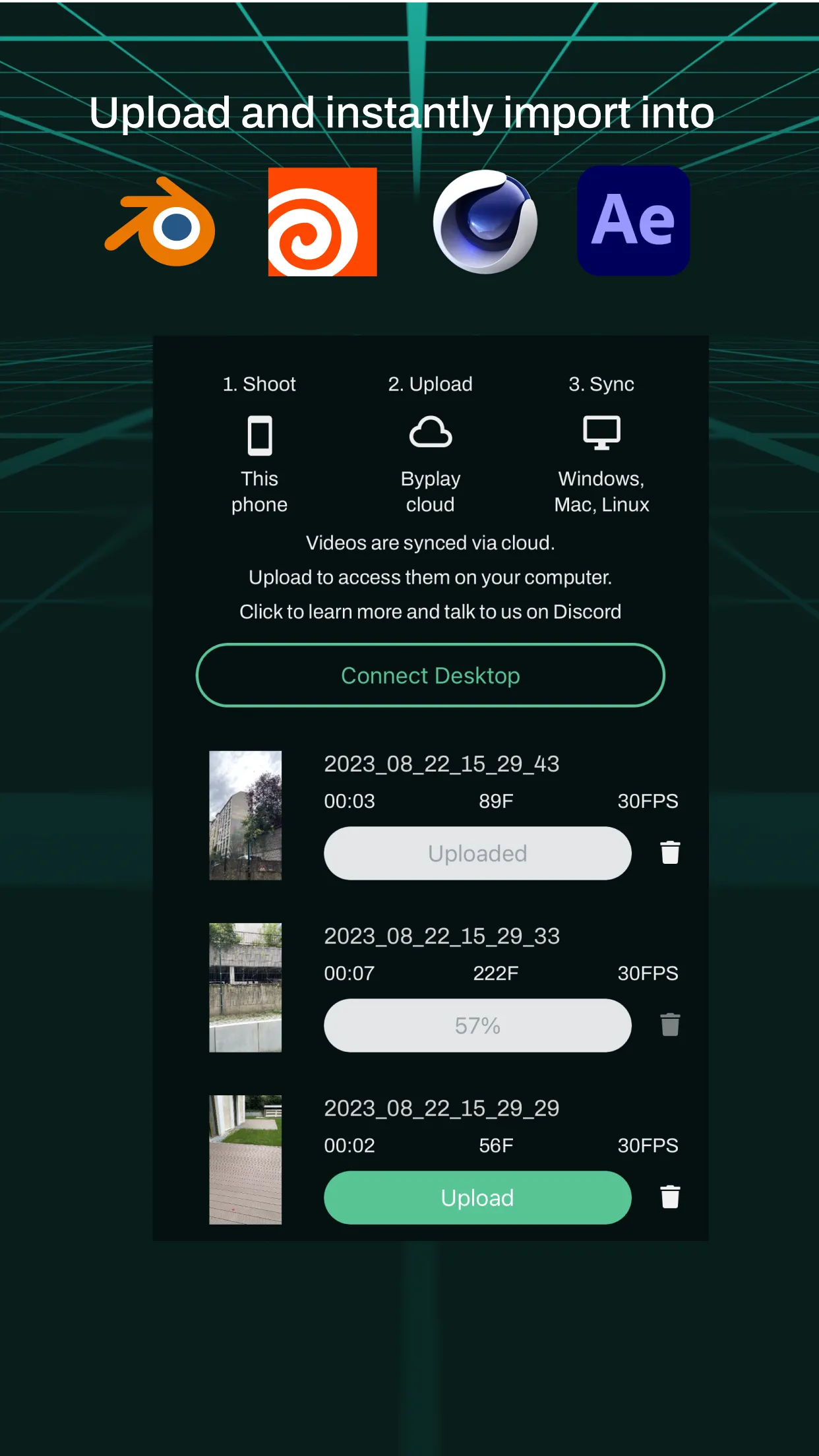Viewport: 819px width, 1456px height.
Task: Click the Cinema 4D sphere logo
Action: pos(485,222)
